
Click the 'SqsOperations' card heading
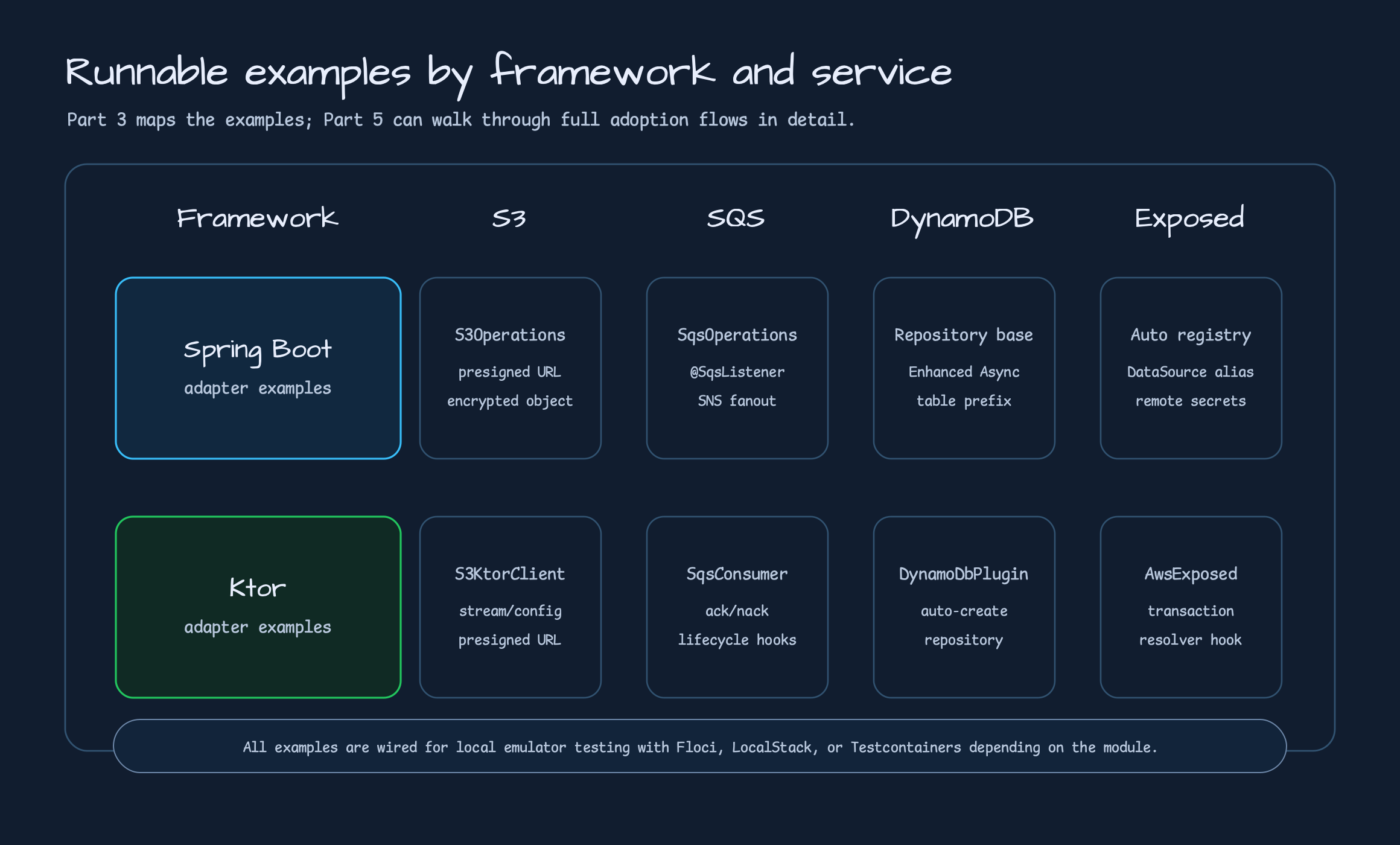pyautogui.click(x=737, y=335)
